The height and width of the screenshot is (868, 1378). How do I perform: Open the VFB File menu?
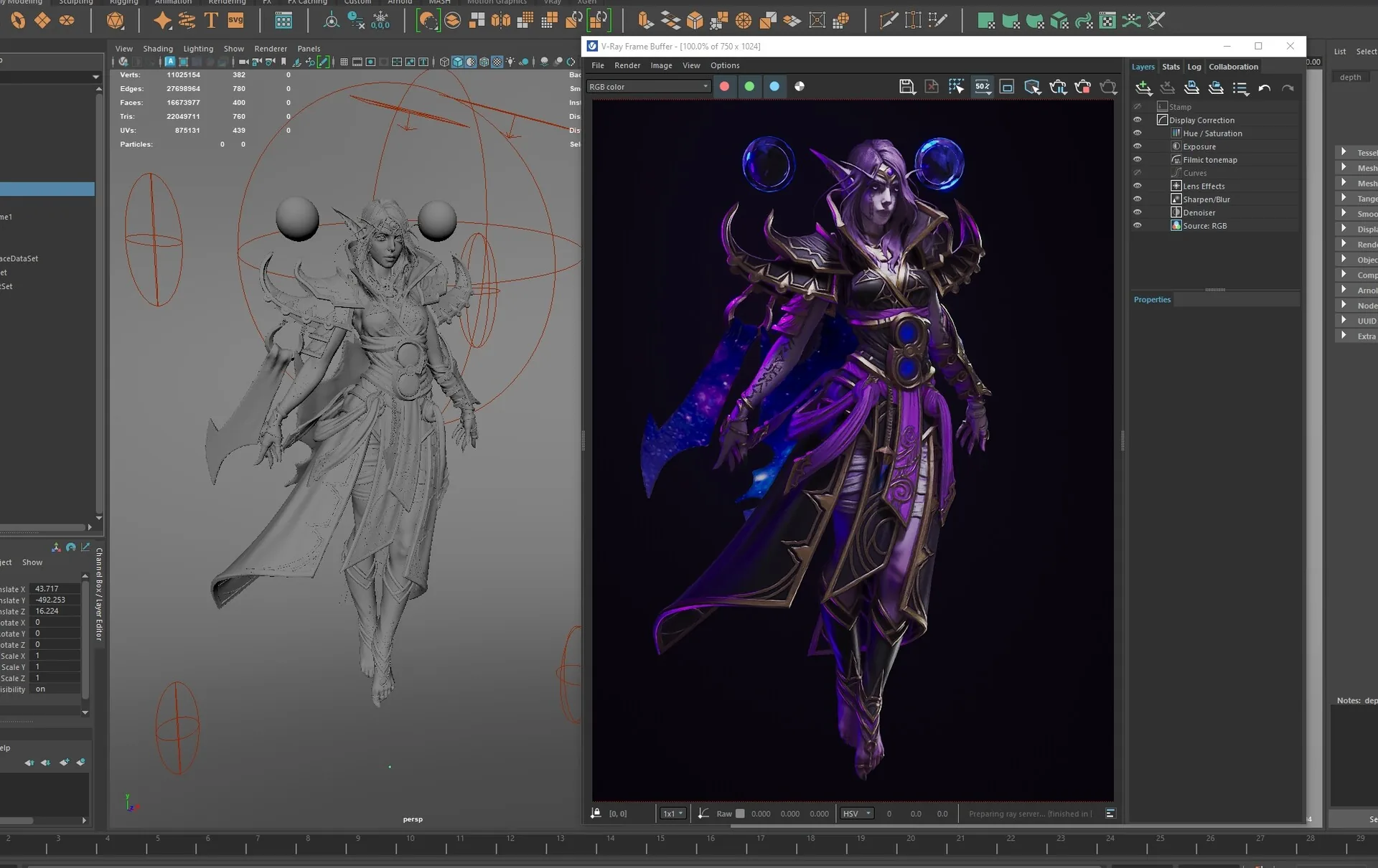(598, 65)
